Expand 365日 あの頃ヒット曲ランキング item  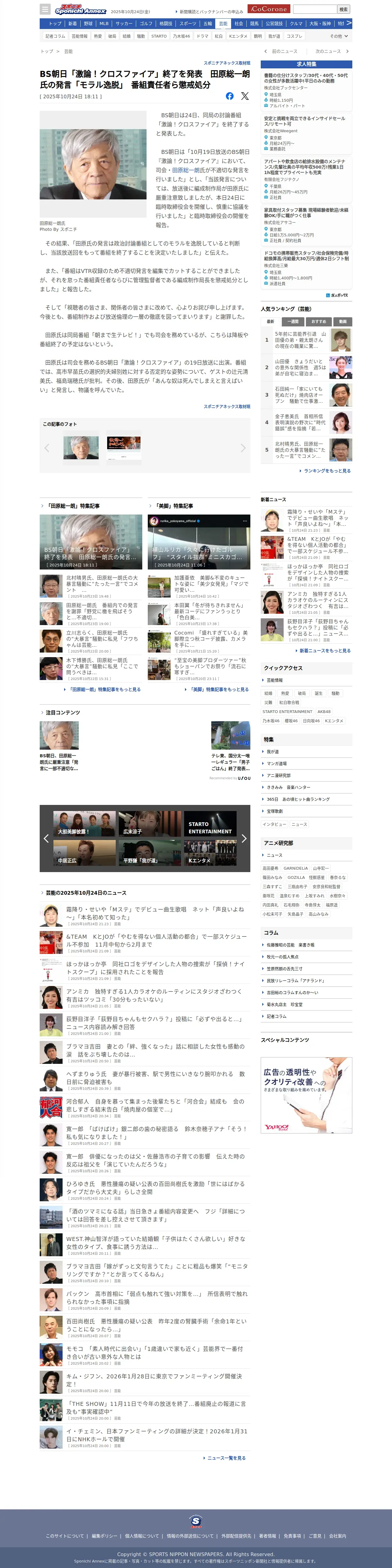(306, 799)
